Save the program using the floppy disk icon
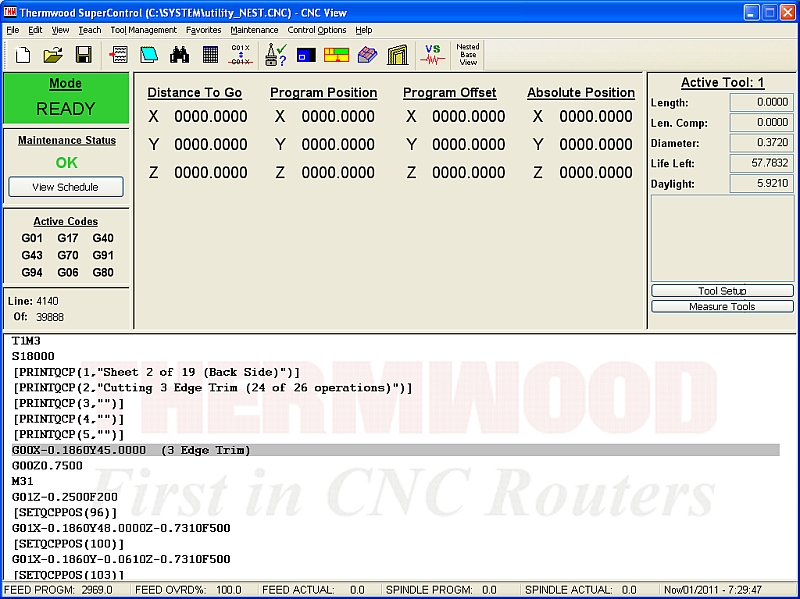800x599 pixels. point(84,55)
